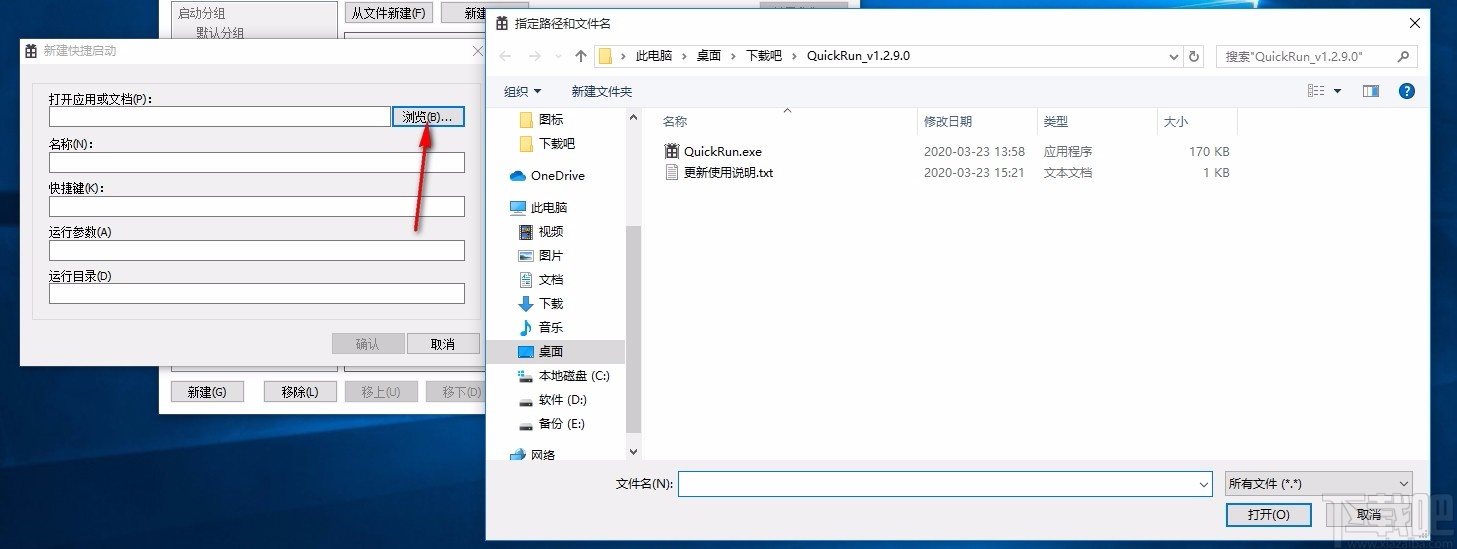The width and height of the screenshot is (1457, 549).
Task: Expand the view options dropdown arrow
Action: click(x=1337, y=92)
